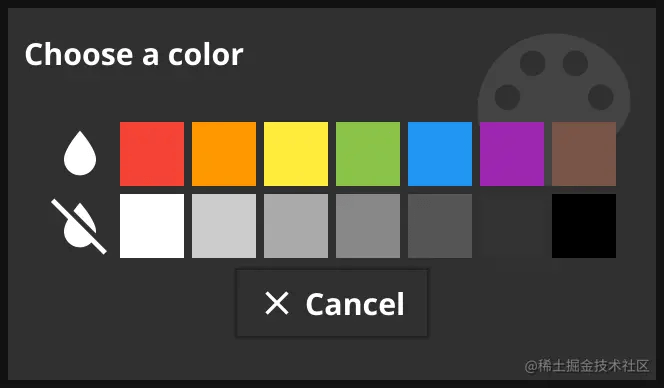Select the brown color swatch
Image resolution: width=664 pixels, height=388 pixels.
(584, 154)
